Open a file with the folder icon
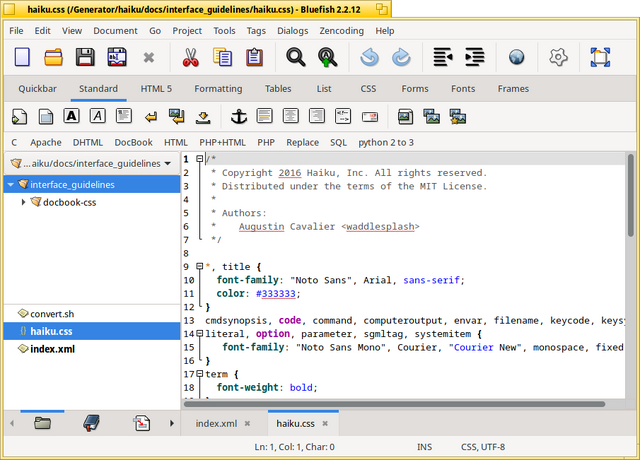 tap(53, 57)
